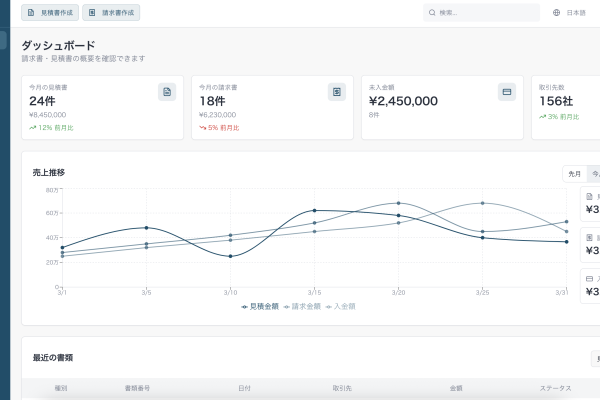This screenshot has width=600, height=400.
Task: Click the 請求書作成 button
Action: (111, 13)
